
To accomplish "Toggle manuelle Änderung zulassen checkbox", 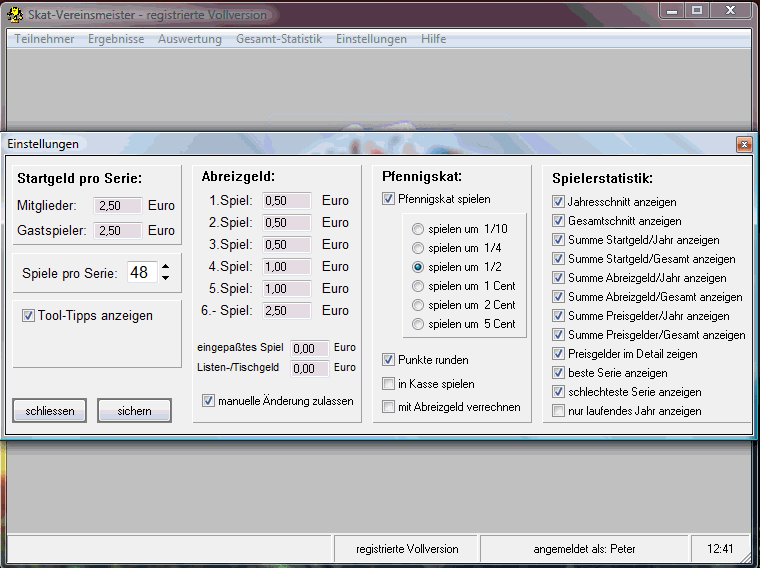I will tap(208, 401).
